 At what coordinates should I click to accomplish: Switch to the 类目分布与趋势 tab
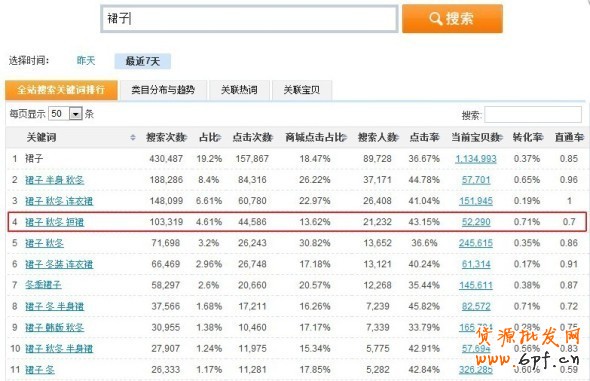(163, 90)
